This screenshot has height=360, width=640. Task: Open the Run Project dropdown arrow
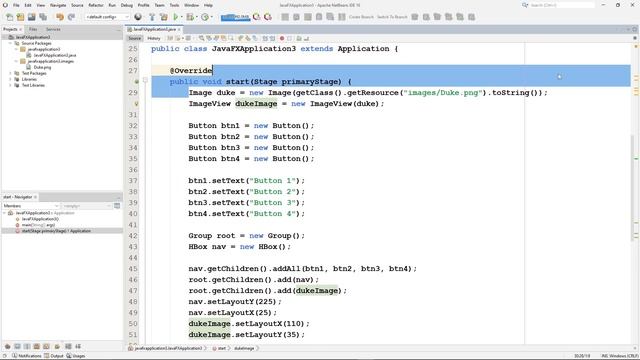pyautogui.click(x=182, y=17)
